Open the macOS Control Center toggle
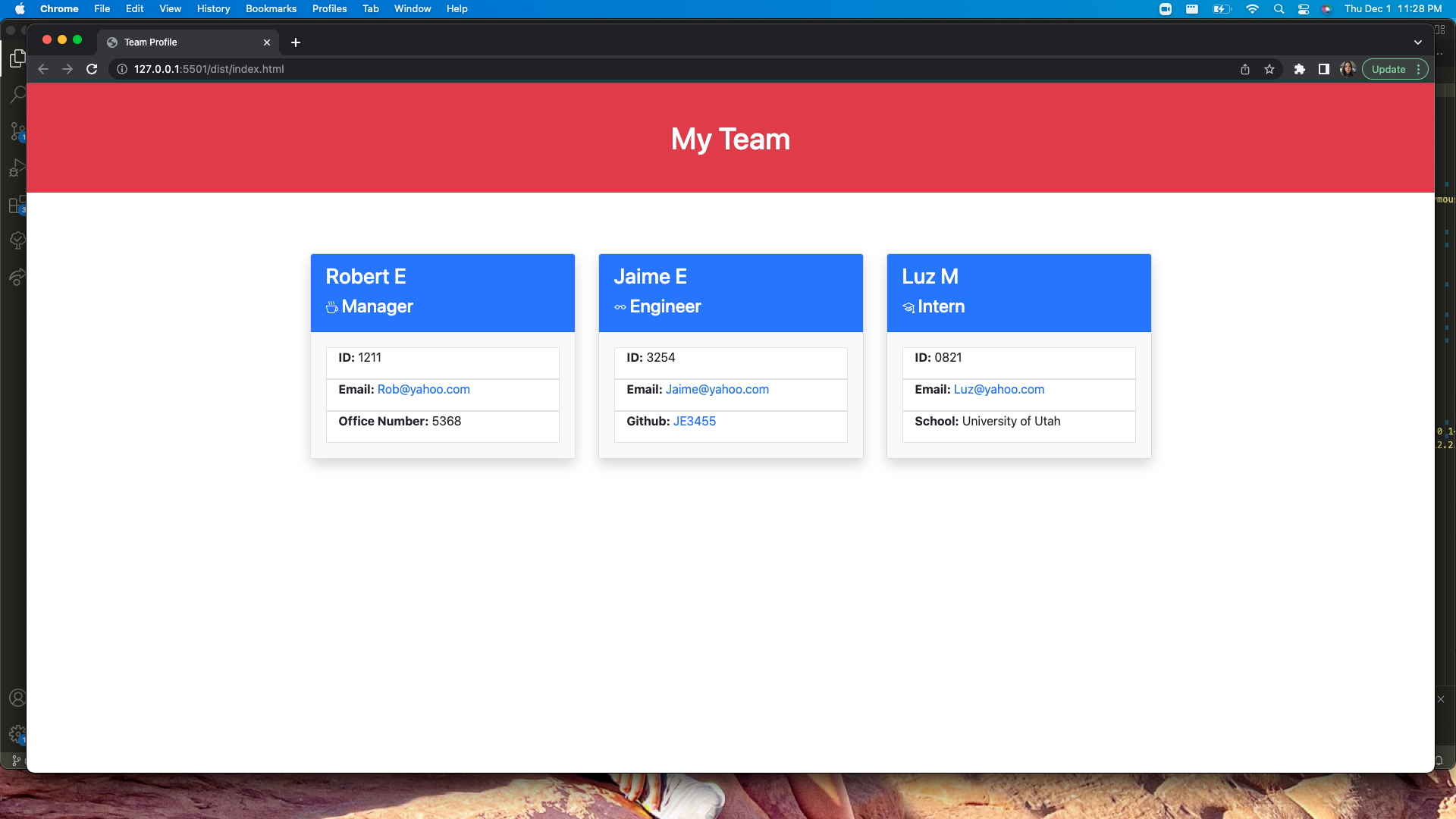Image resolution: width=1456 pixels, height=819 pixels. click(1304, 8)
